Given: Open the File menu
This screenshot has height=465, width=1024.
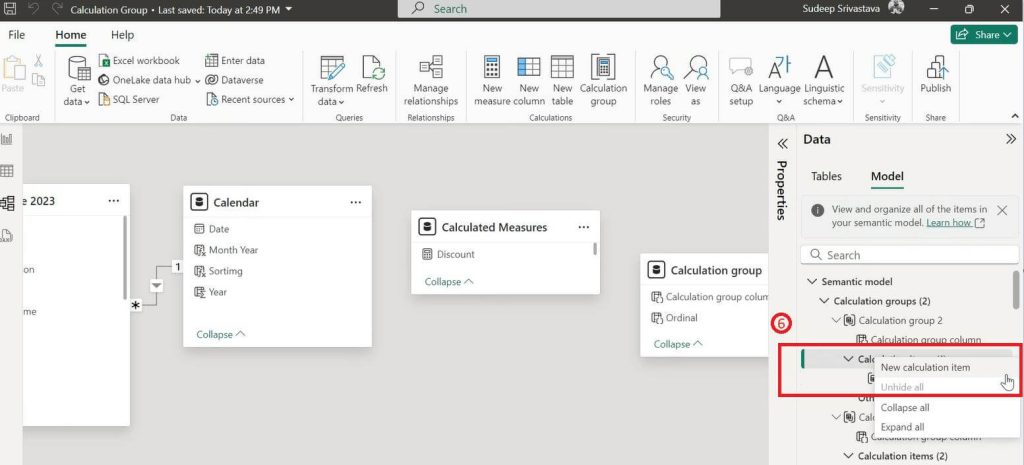Looking at the screenshot, I should (x=17, y=35).
